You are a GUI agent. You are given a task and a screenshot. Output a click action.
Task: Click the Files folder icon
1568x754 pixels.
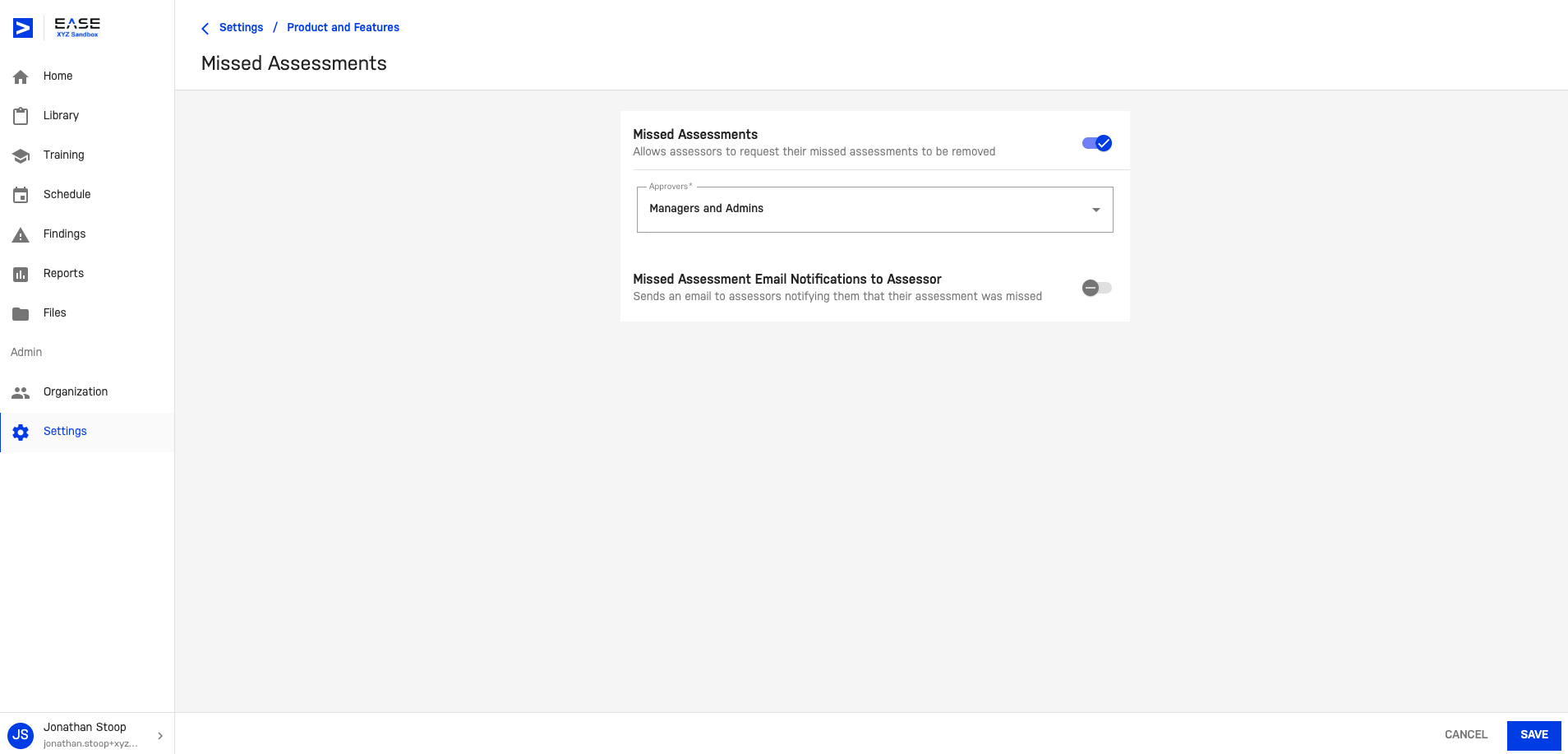pos(21,313)
